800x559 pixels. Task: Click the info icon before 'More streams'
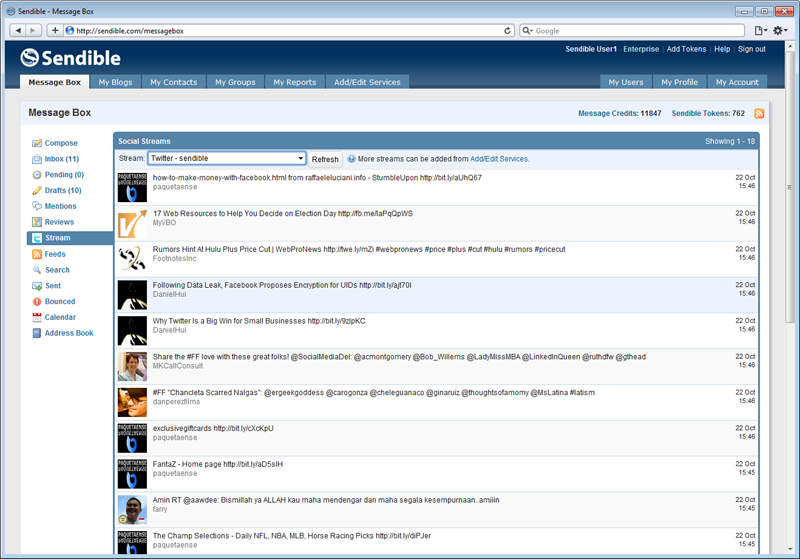click(x=351, y=159)
